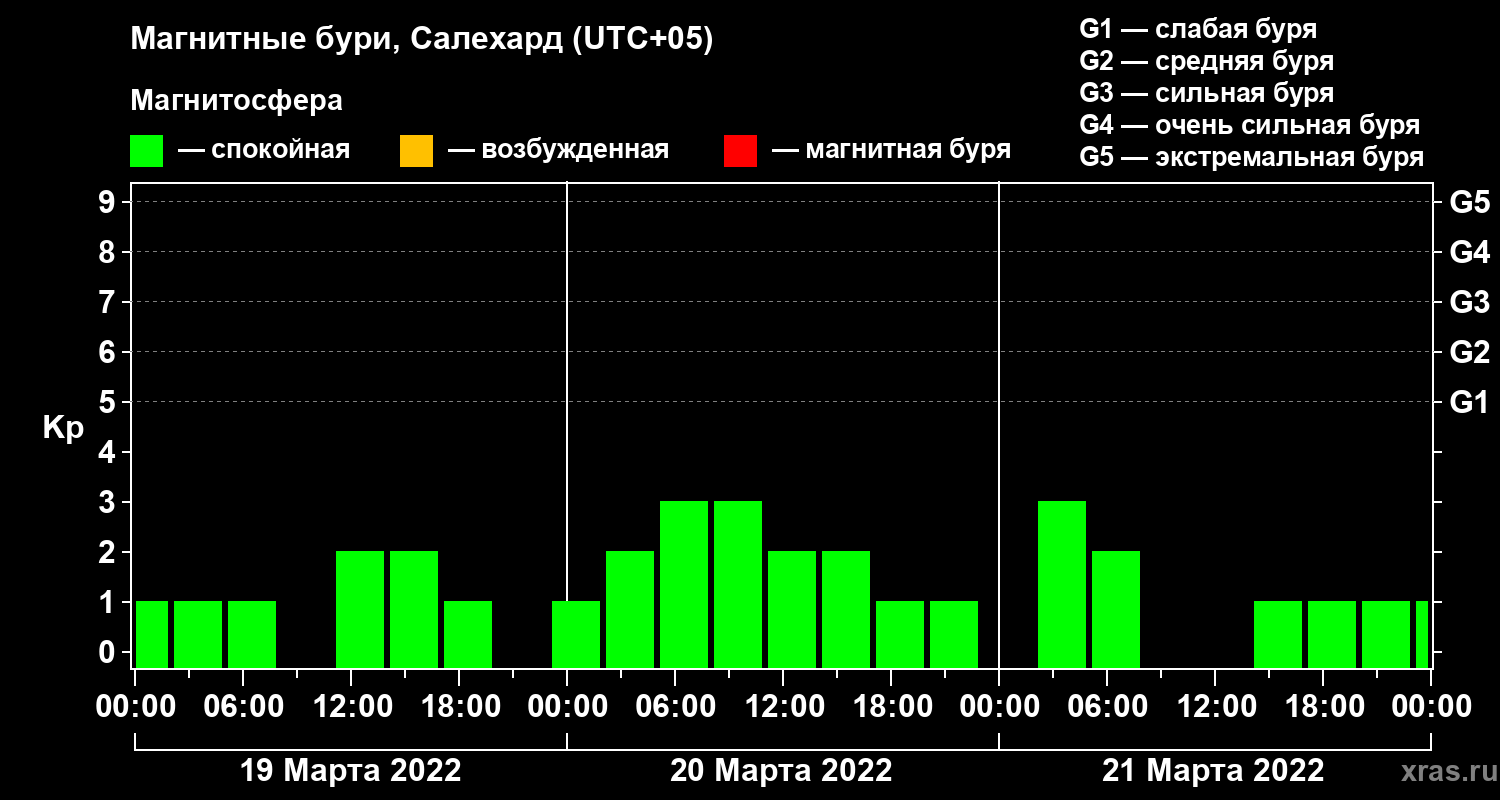The height and width of the screenshot is (800, 1500).
Task: Click the G2 label on the right-hand axis
Action: pyautogui.click(x=1469, y=352)
